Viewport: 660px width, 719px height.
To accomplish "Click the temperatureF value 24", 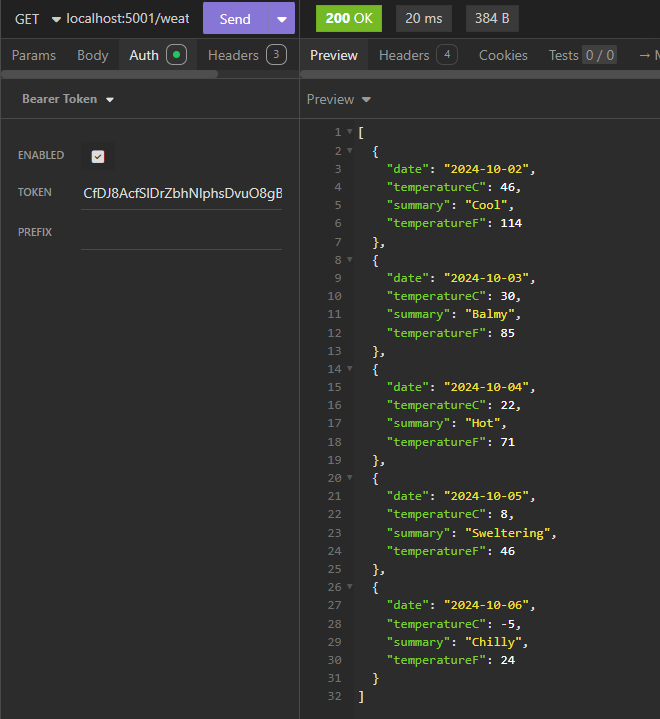I will (507, 660).
